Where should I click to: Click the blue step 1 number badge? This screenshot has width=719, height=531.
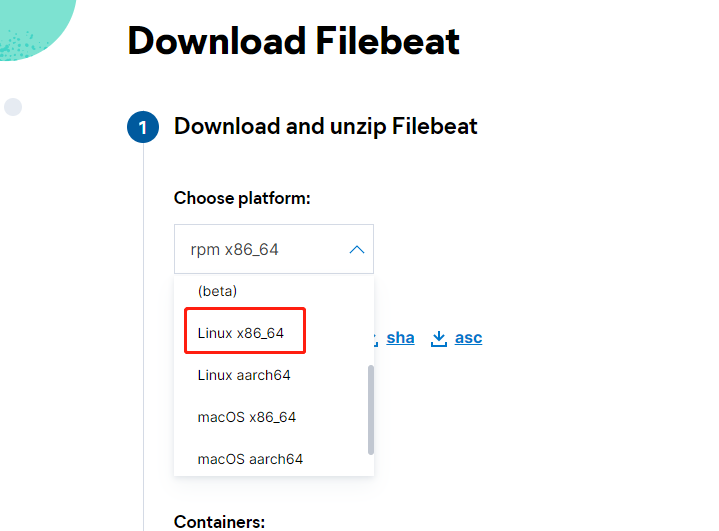(x=143, y=128)
